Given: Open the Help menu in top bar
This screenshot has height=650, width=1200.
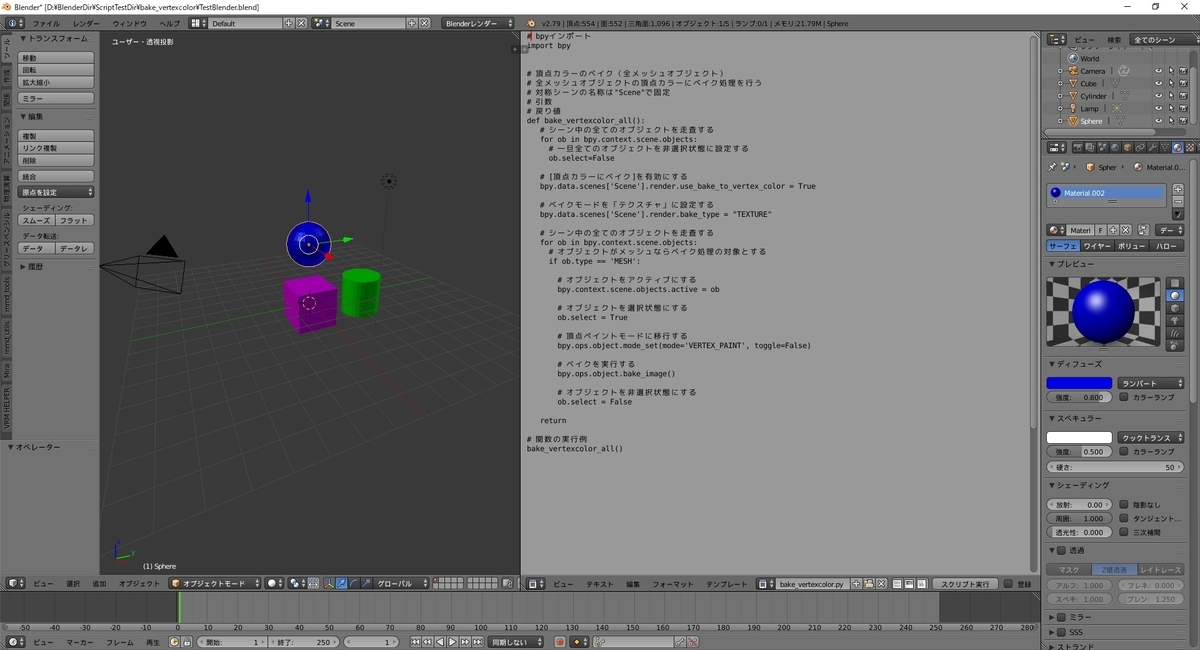Looking at the screenshot, I should click(170, 23).
